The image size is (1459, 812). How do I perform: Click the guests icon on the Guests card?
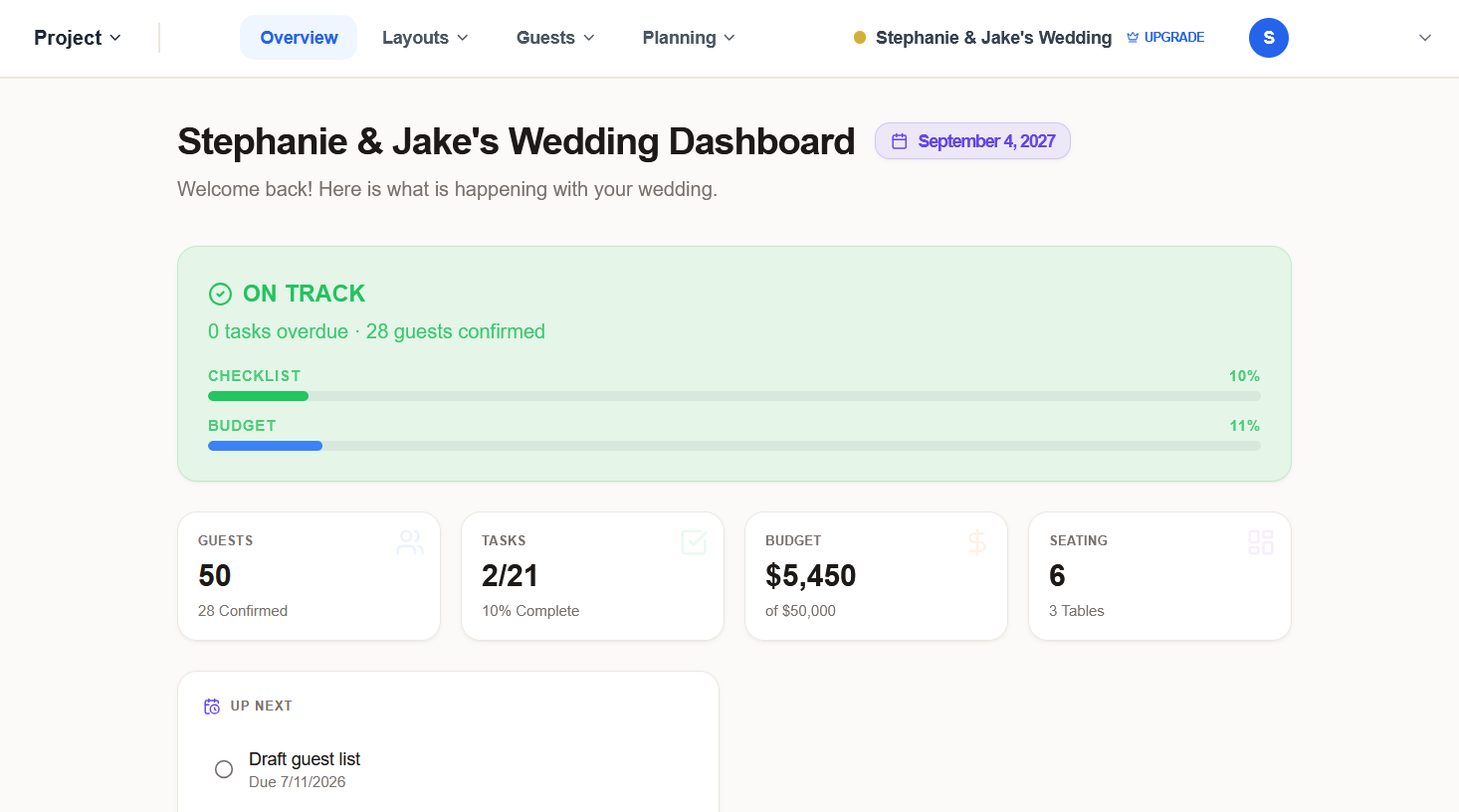pyautogui.click(x=410, y=542)
